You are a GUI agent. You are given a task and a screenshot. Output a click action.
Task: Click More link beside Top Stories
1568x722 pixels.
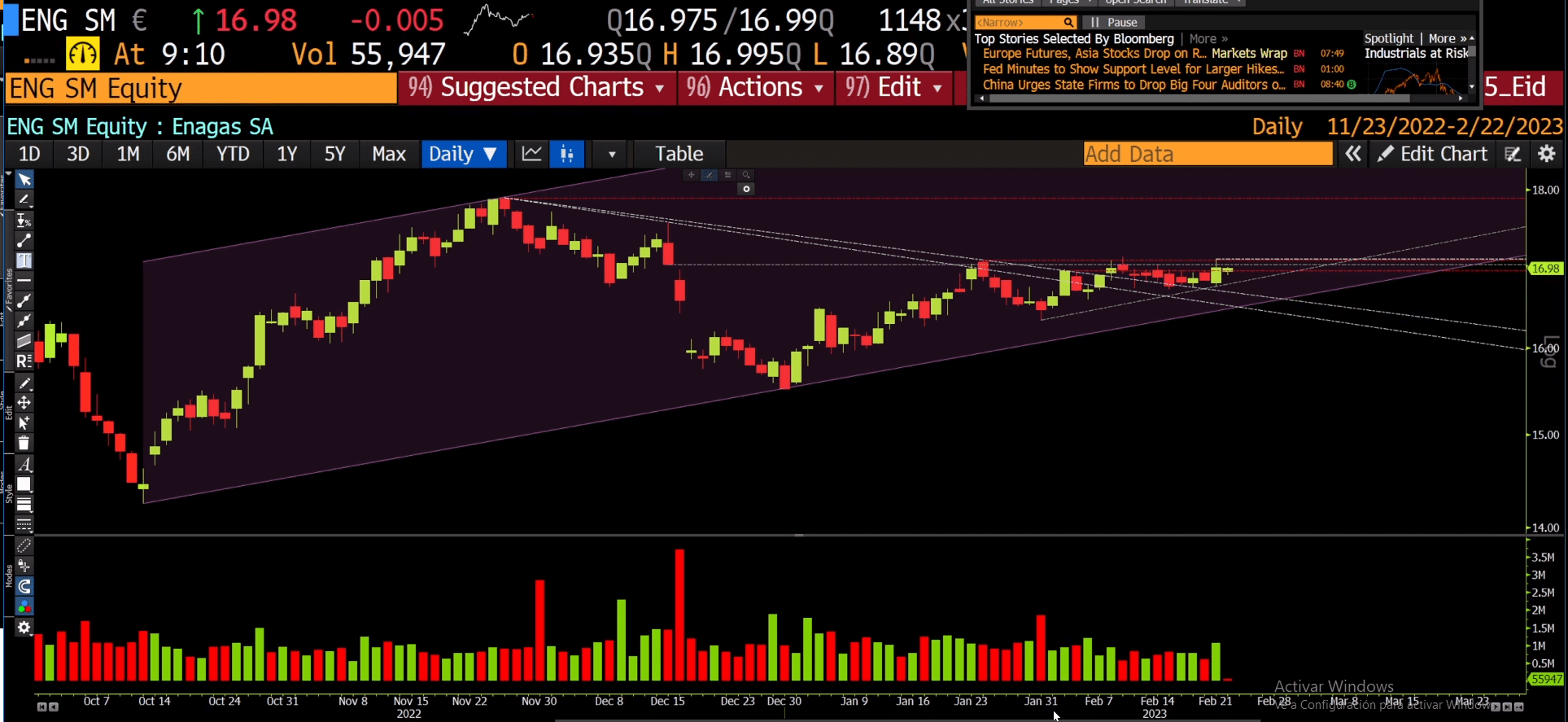tap(1208, 38)
